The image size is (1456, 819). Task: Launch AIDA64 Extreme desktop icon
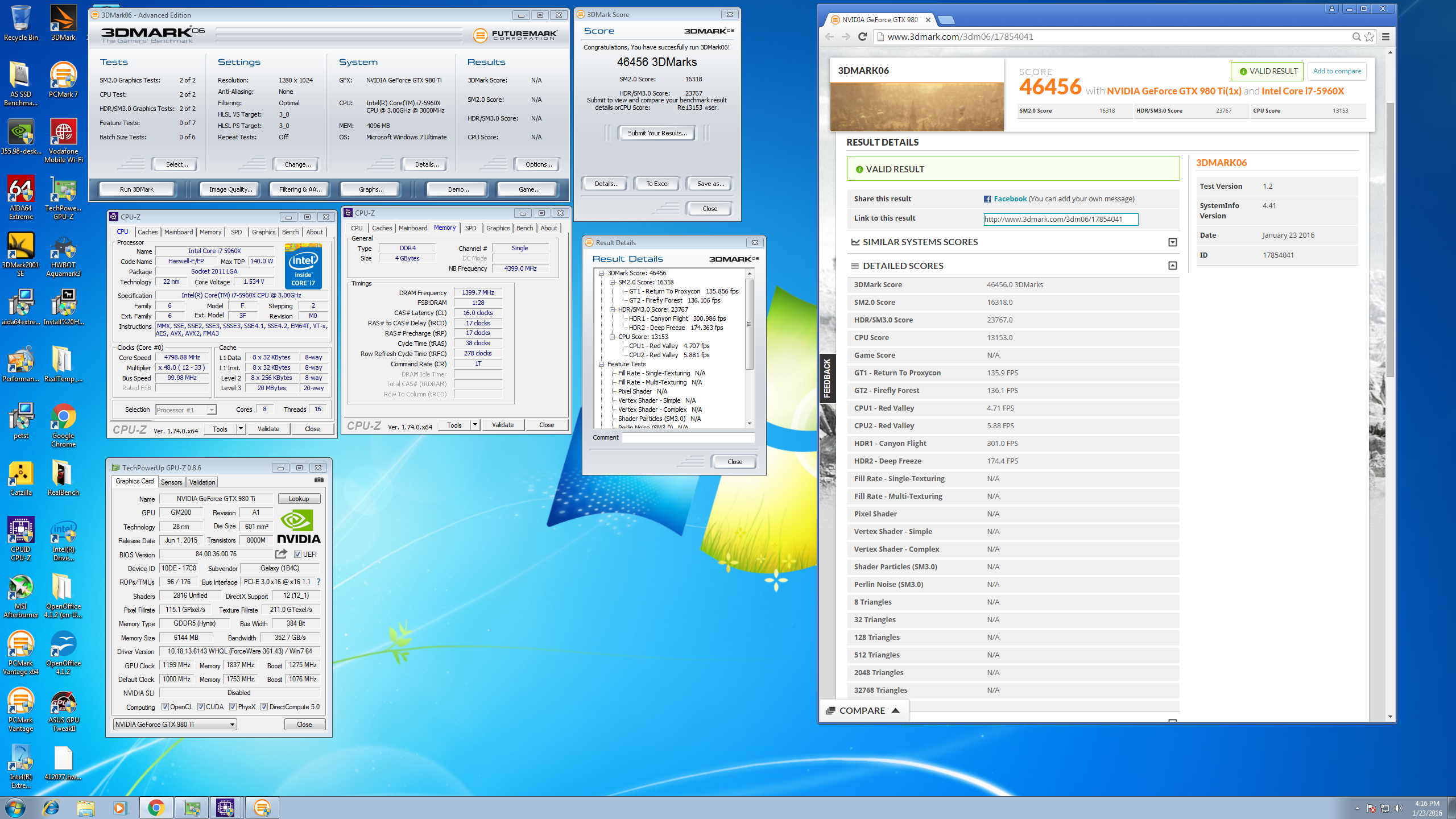[21, 197]
